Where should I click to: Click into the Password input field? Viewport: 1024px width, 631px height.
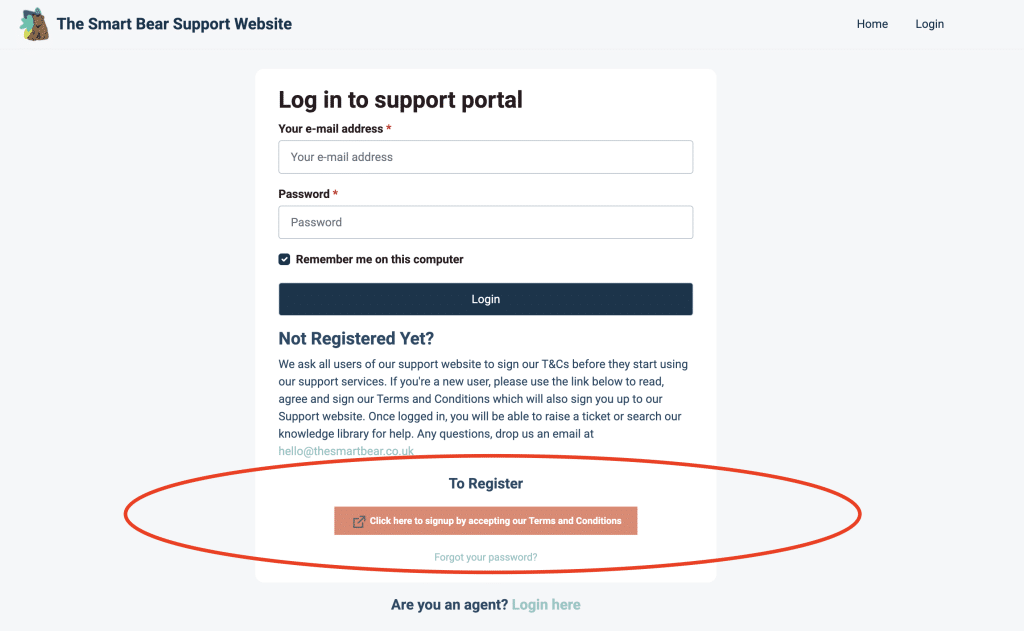point(485,222)
